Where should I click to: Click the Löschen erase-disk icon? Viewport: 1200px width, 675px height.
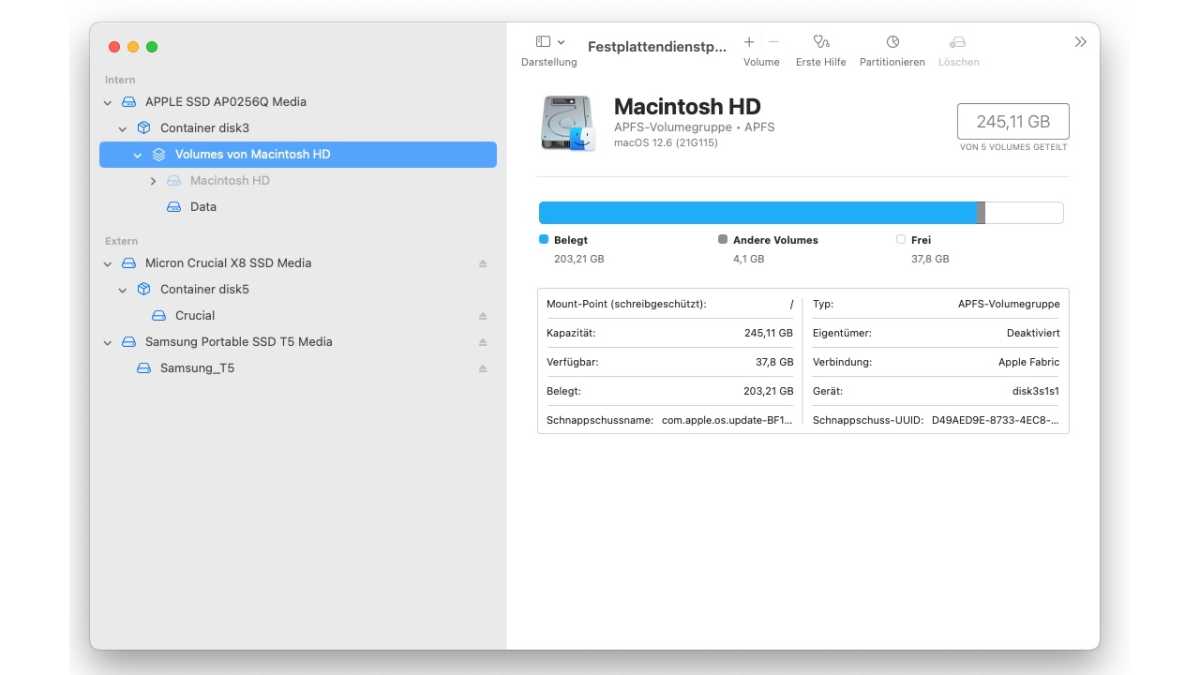pyautogui.click(x=958, y=42)
